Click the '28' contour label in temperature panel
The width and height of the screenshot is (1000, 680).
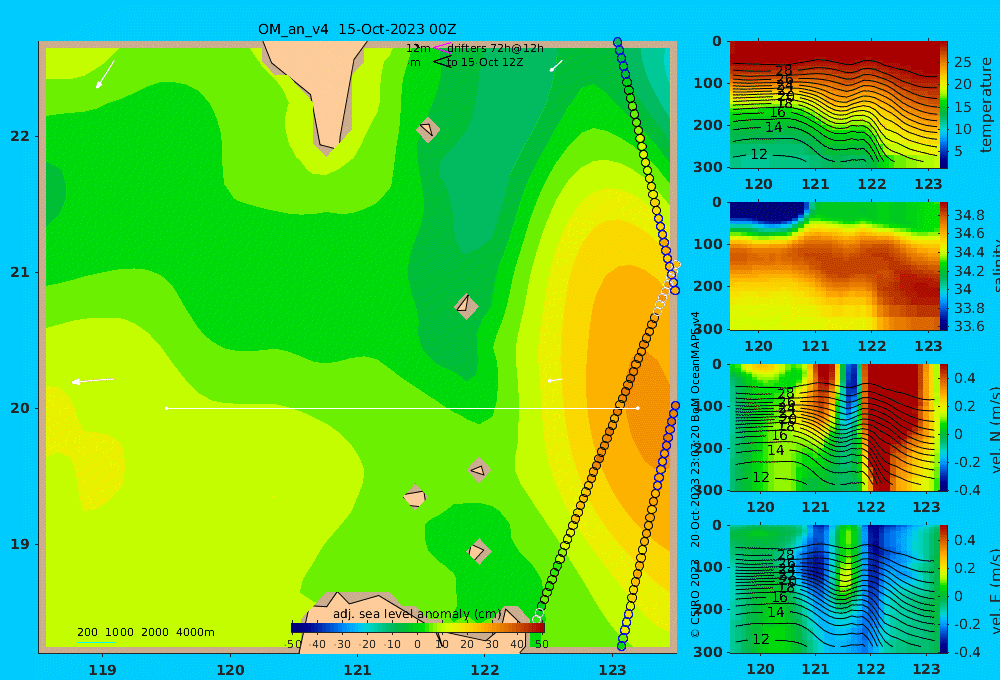(x=784, y=71)
